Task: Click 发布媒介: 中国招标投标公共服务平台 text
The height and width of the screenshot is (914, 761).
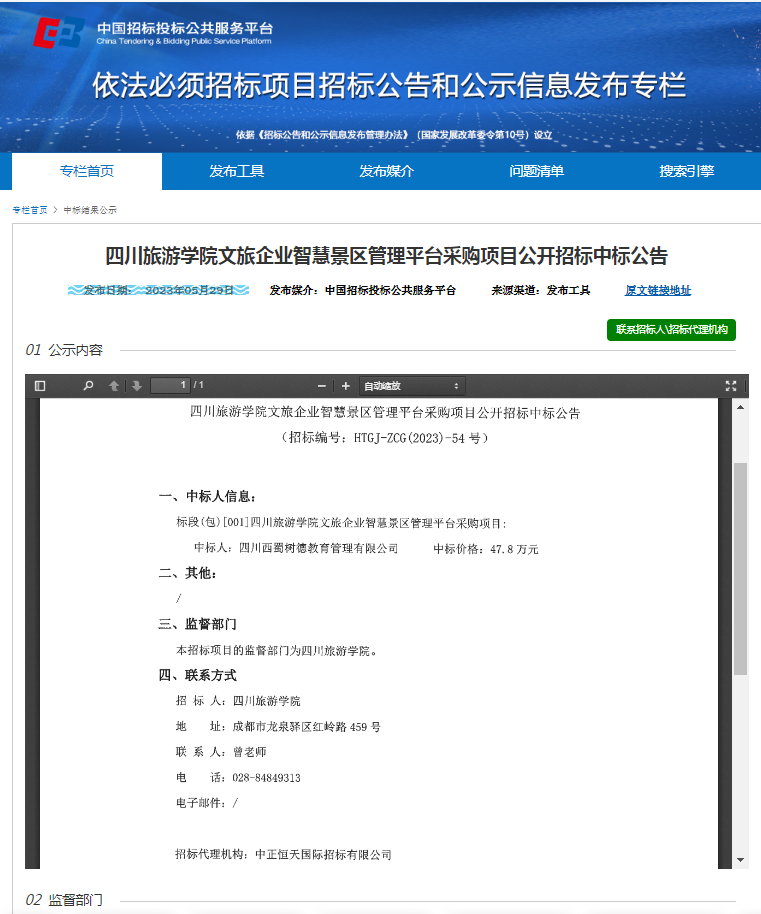Action: 362,290
